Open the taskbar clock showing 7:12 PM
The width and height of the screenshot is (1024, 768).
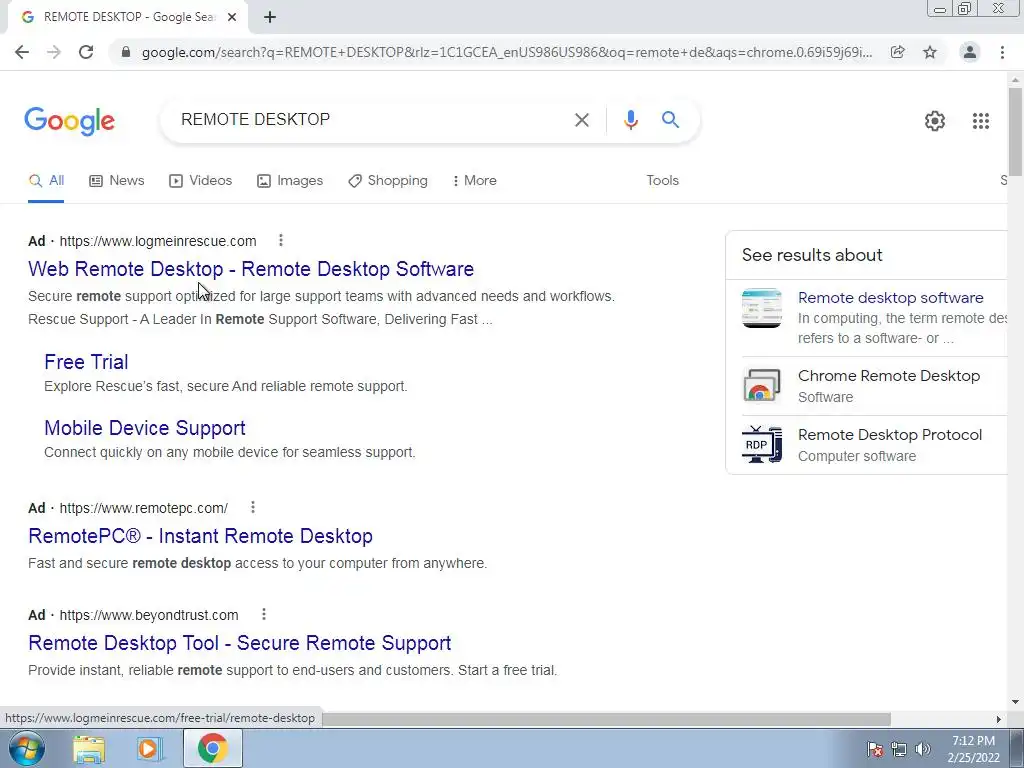click(x=973, y=749)
